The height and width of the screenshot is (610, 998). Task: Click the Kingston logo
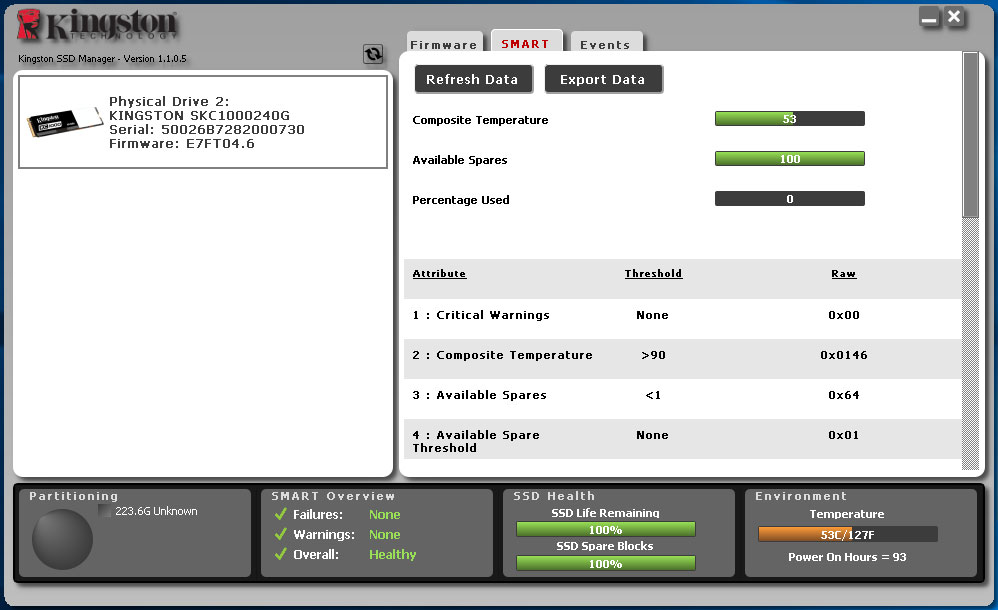(97, 25)
